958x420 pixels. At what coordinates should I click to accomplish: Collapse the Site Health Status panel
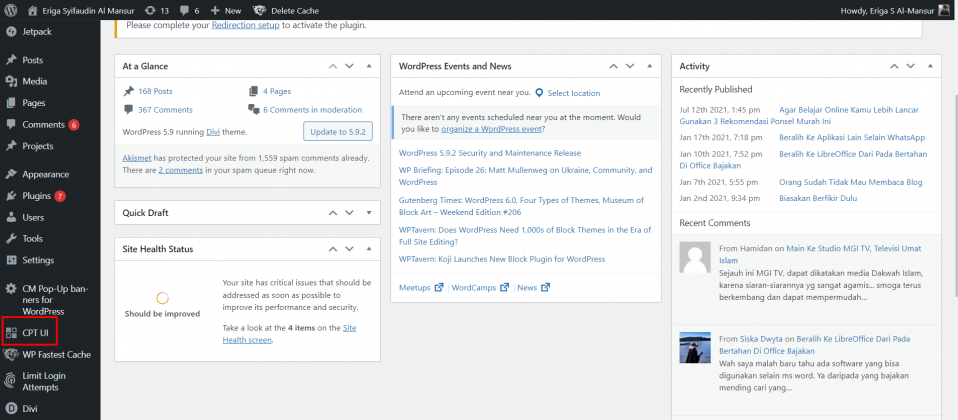(369, 249)
